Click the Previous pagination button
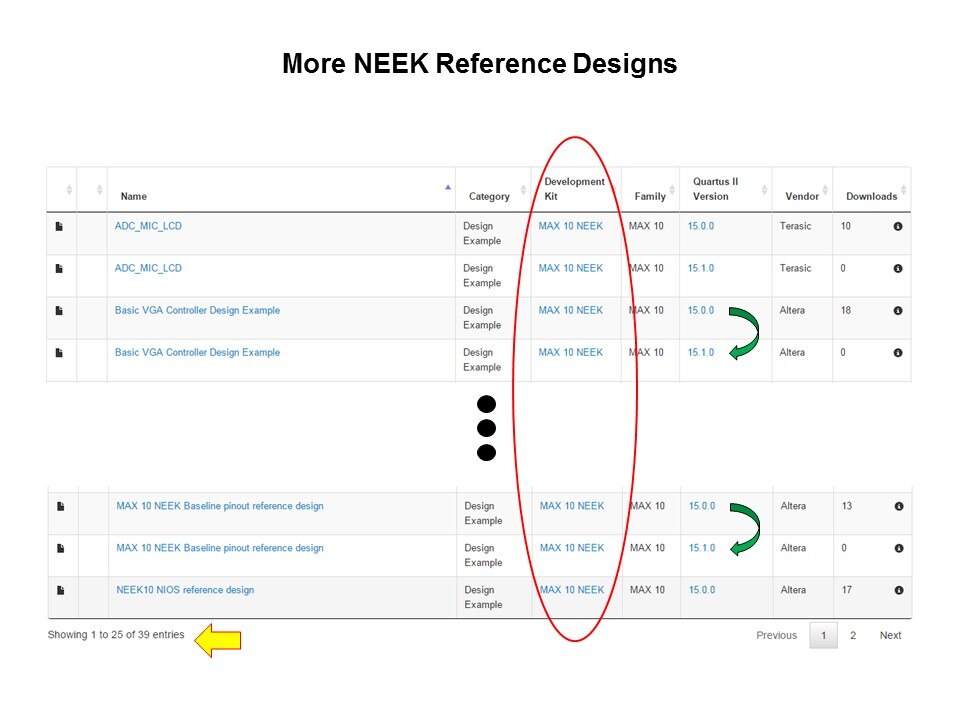 (x=776, y=636)
